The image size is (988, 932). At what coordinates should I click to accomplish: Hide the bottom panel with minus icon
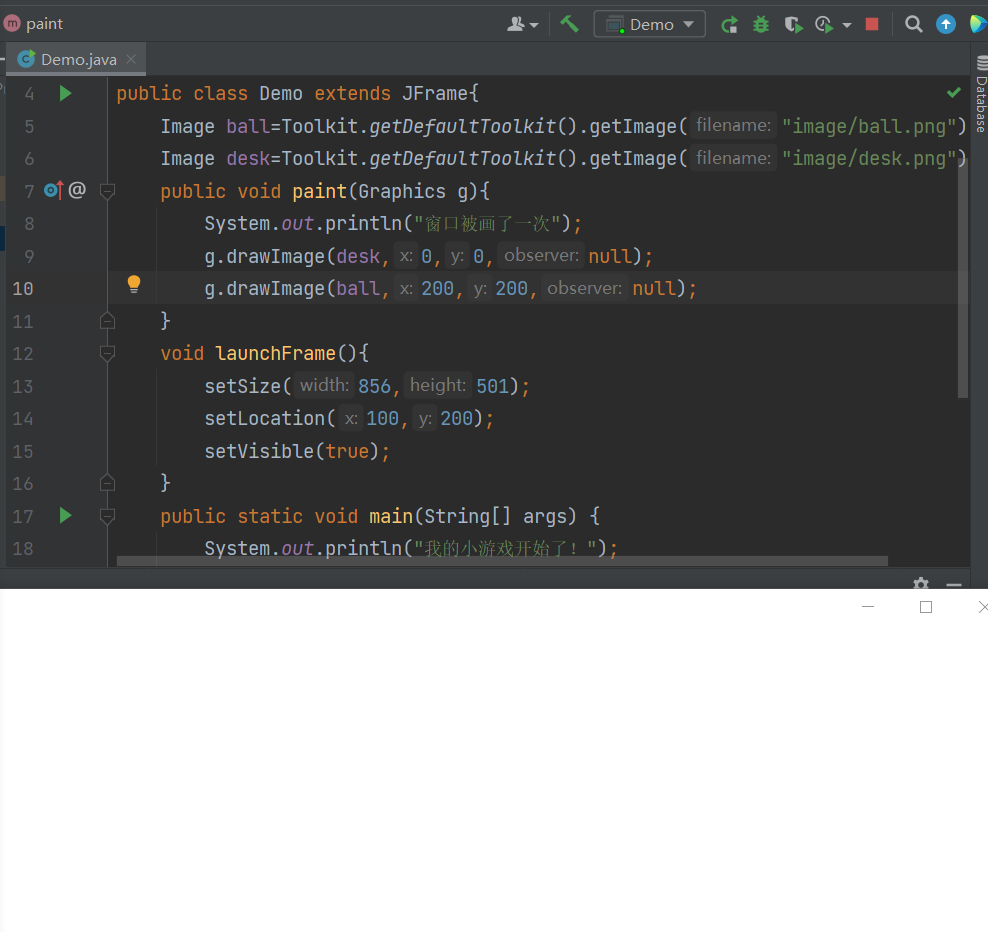[x=954, y=585]
